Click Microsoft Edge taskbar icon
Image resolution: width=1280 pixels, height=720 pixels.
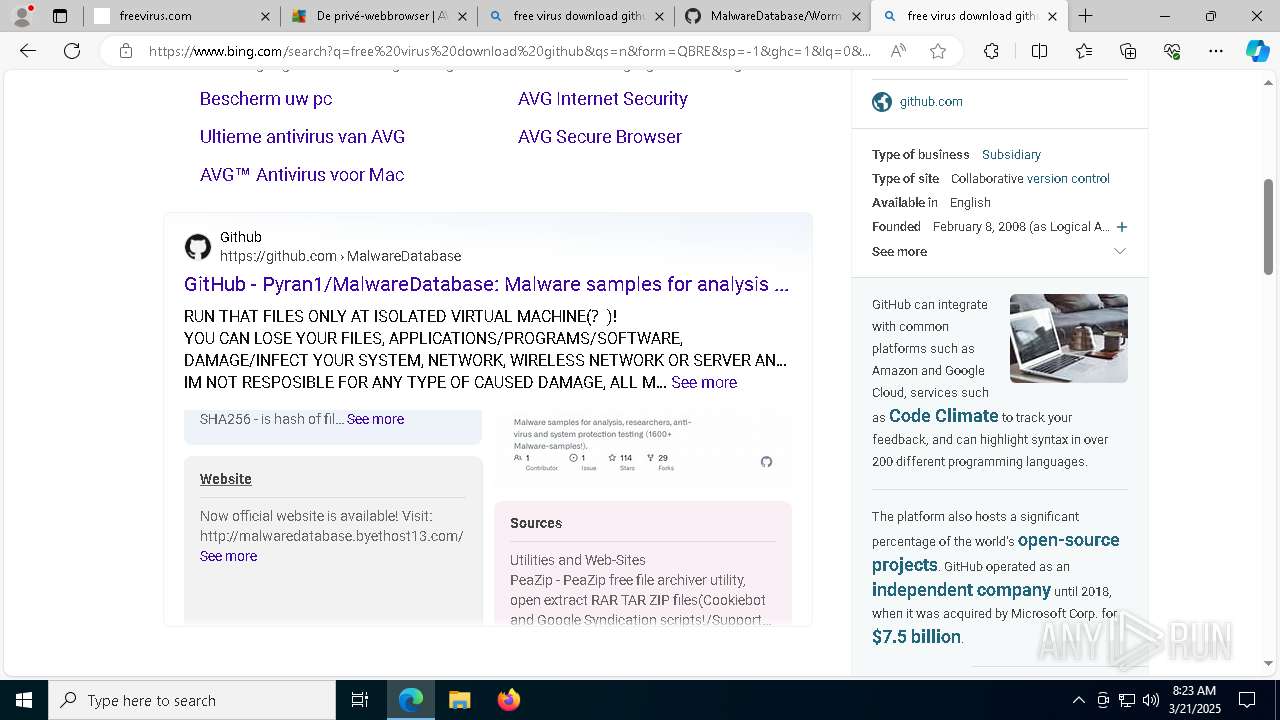411,700
